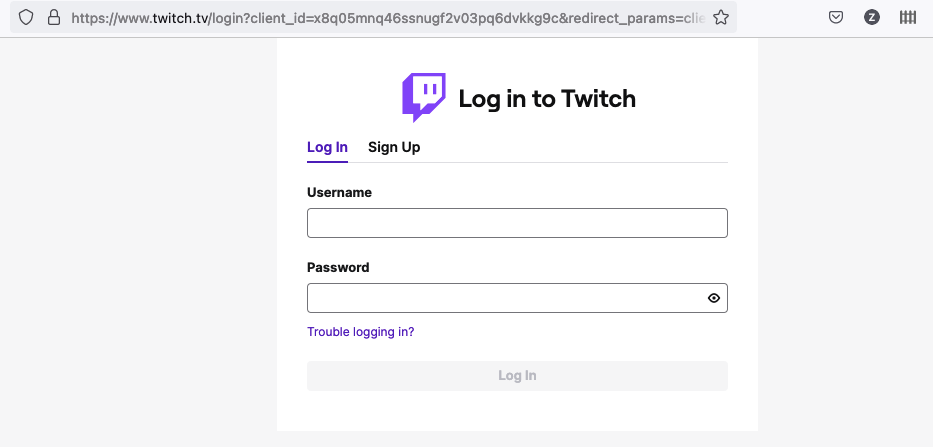Toggle password visibility eye icon
Viewport: 933px width, 447px height.
coord(713,298)
